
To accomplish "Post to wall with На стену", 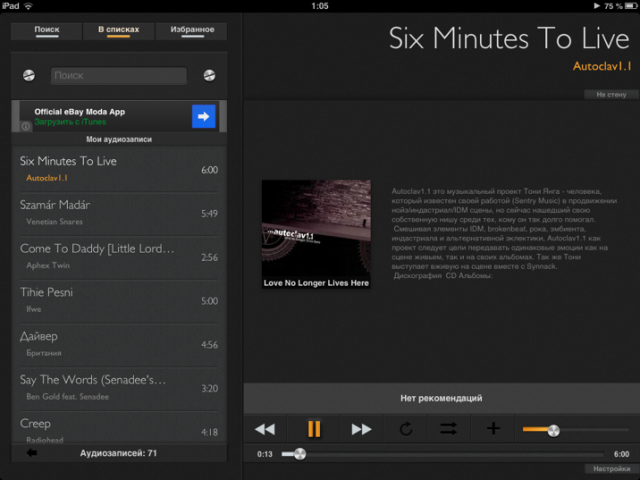I will point(611,94).
